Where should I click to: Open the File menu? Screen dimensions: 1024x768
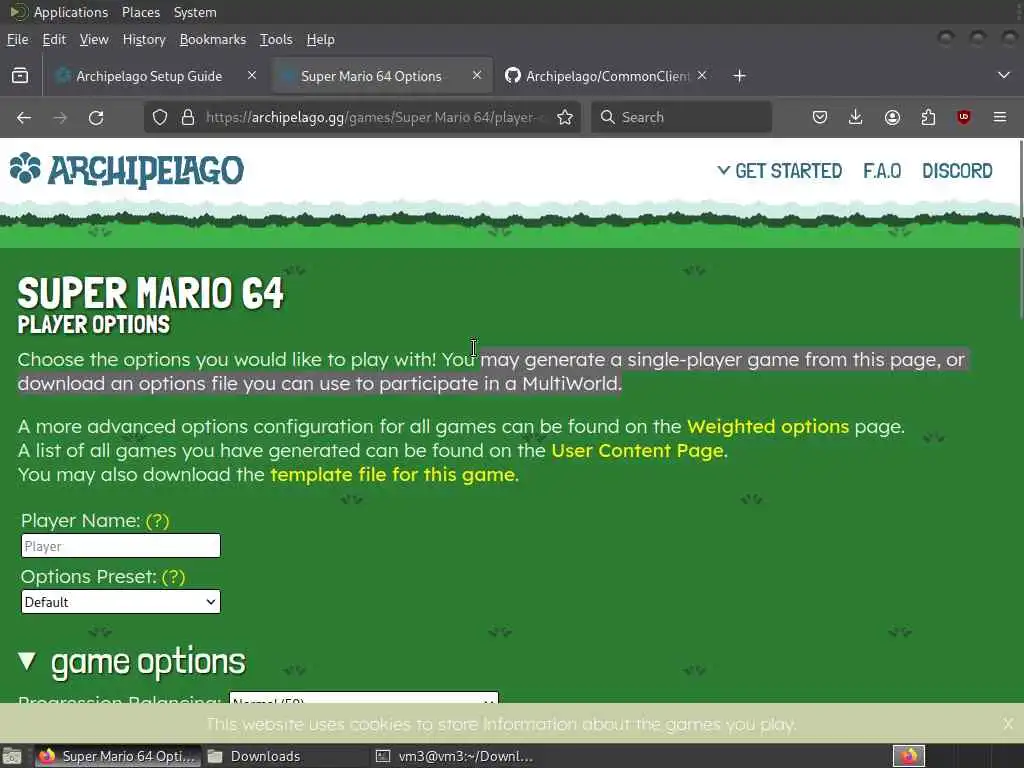[x=18, y=40]
